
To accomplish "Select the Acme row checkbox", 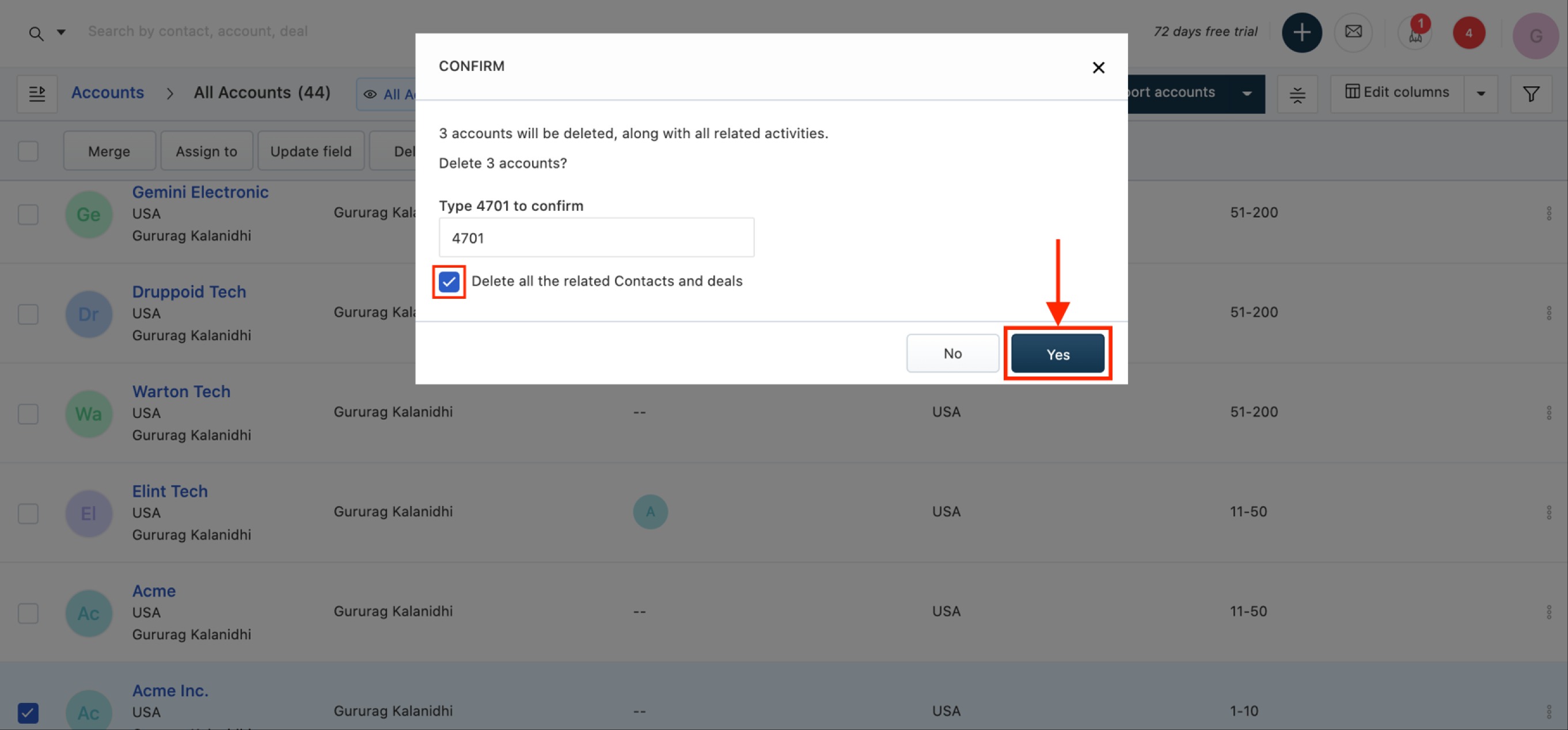I will pyautogui.click(x=28, y=613).
